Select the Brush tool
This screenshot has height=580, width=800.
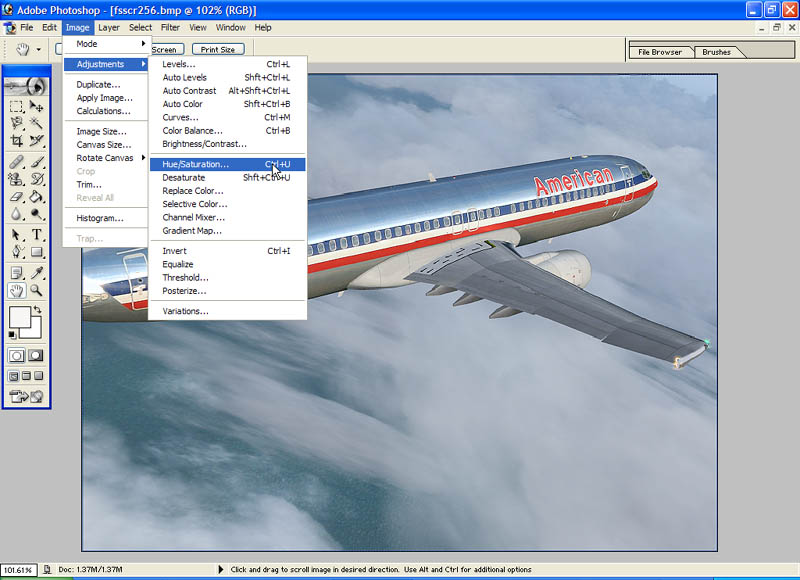coord(37,161)
